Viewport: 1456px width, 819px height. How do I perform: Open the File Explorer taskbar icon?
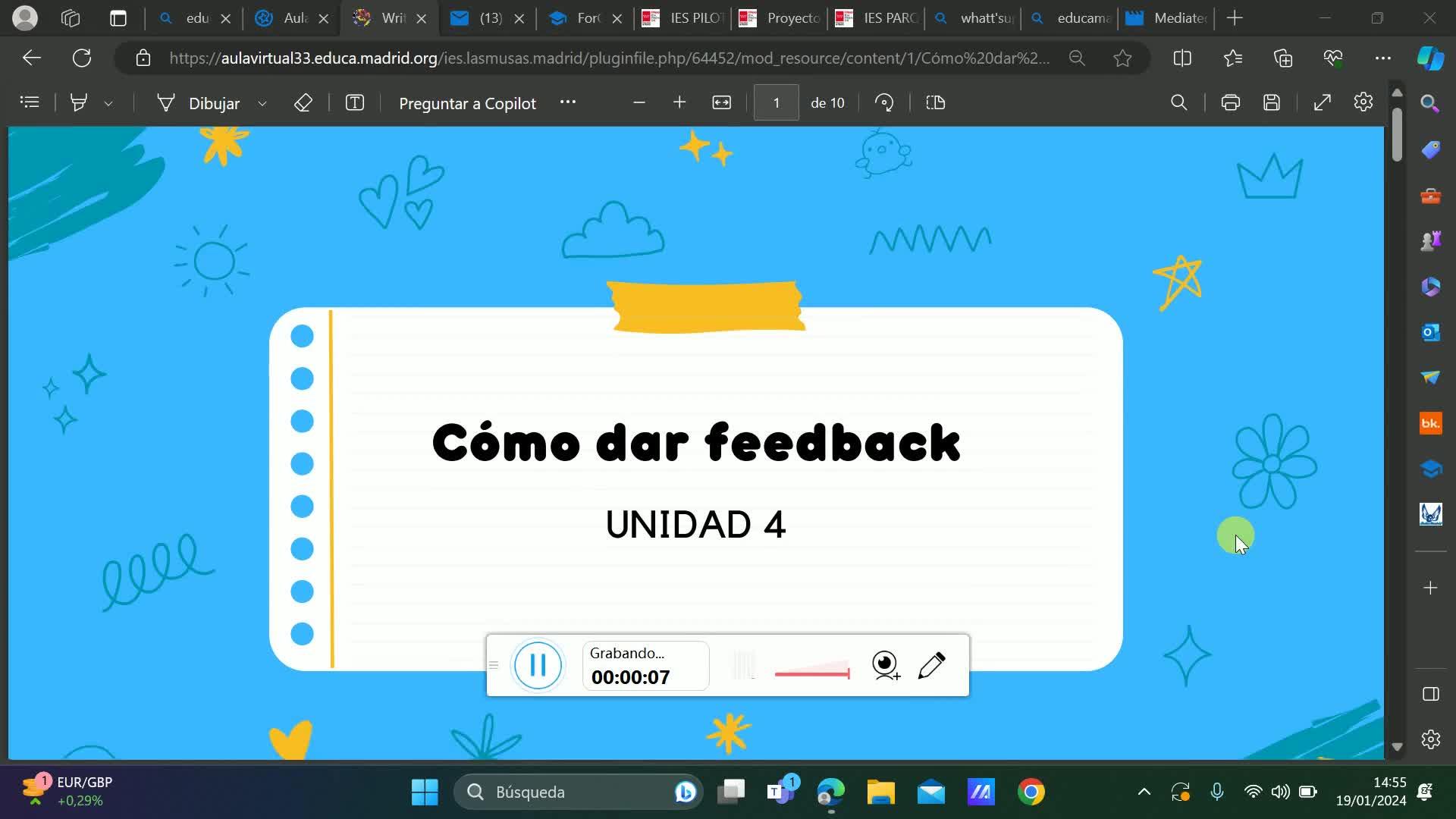click(x=880, y=792)
